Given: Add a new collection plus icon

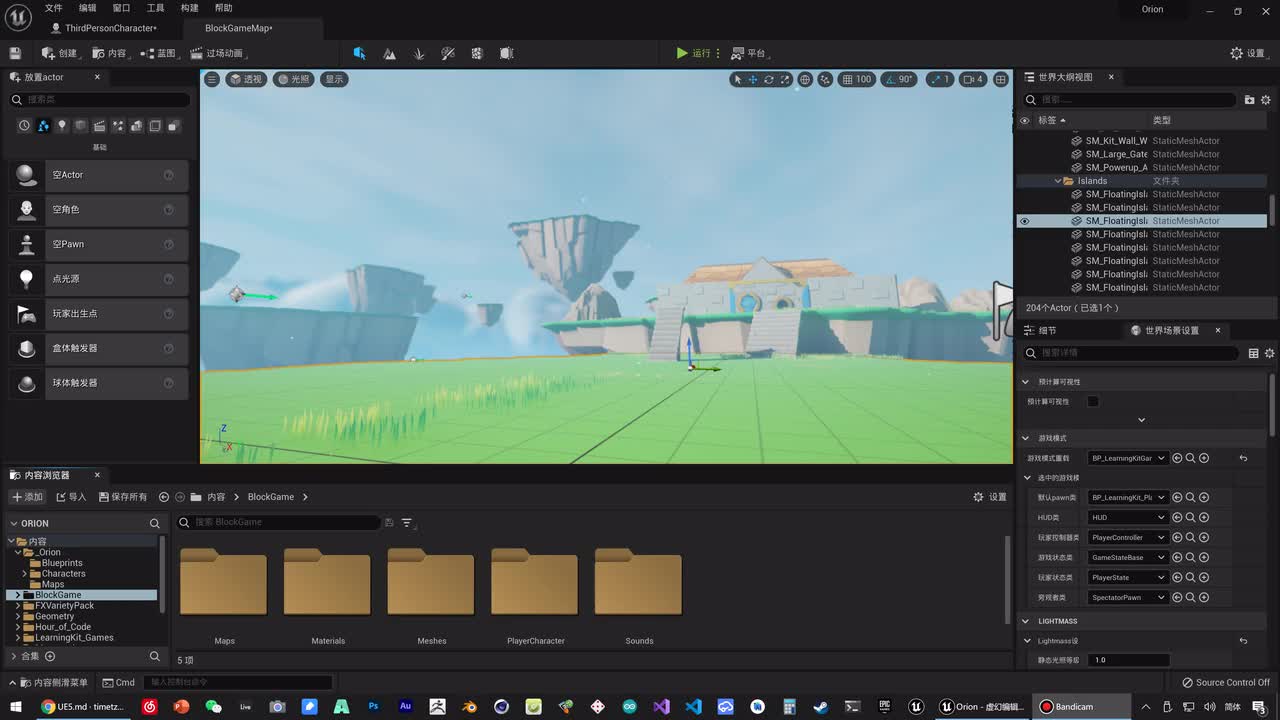Looking at the screenshot, I should coord(50,656).
